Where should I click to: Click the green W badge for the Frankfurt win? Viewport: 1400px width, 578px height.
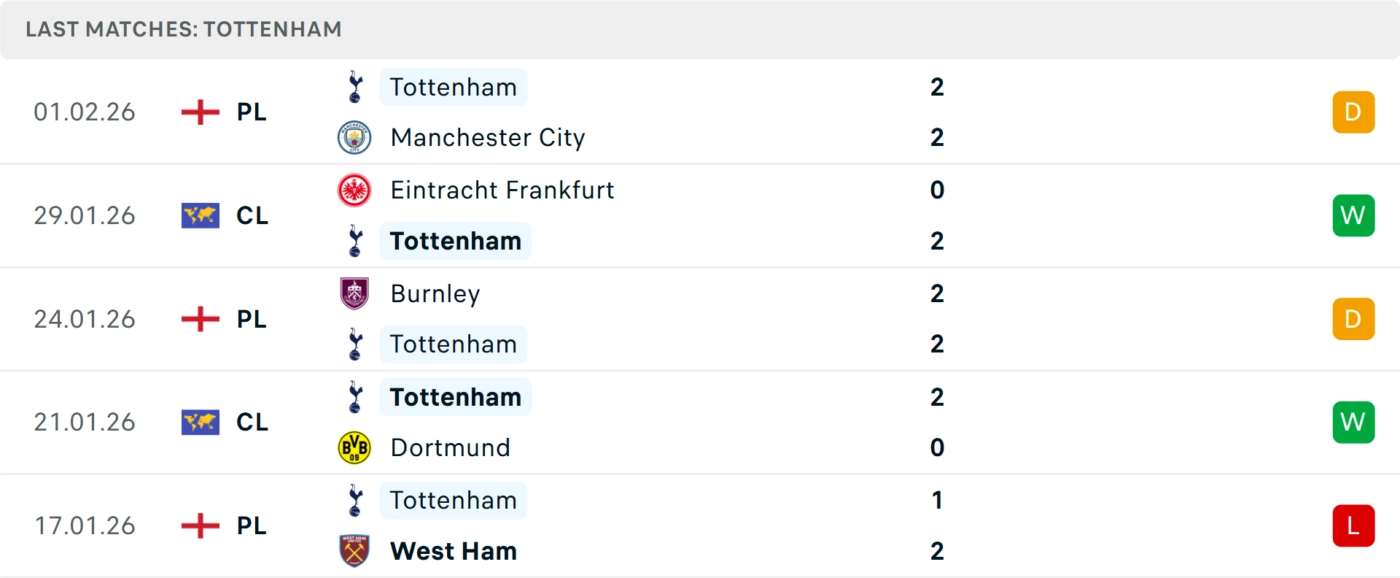pos(1353,216)
